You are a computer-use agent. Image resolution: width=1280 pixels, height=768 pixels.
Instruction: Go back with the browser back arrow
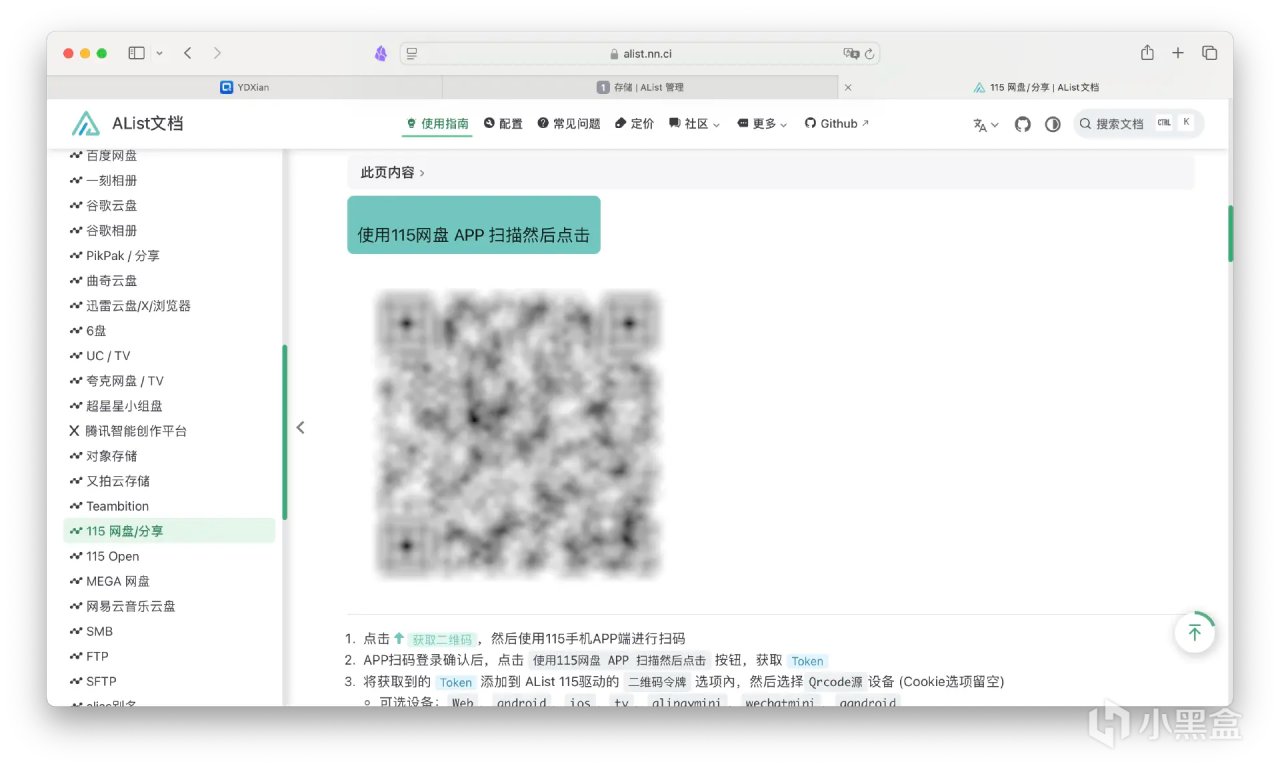[x=187, y=53]
